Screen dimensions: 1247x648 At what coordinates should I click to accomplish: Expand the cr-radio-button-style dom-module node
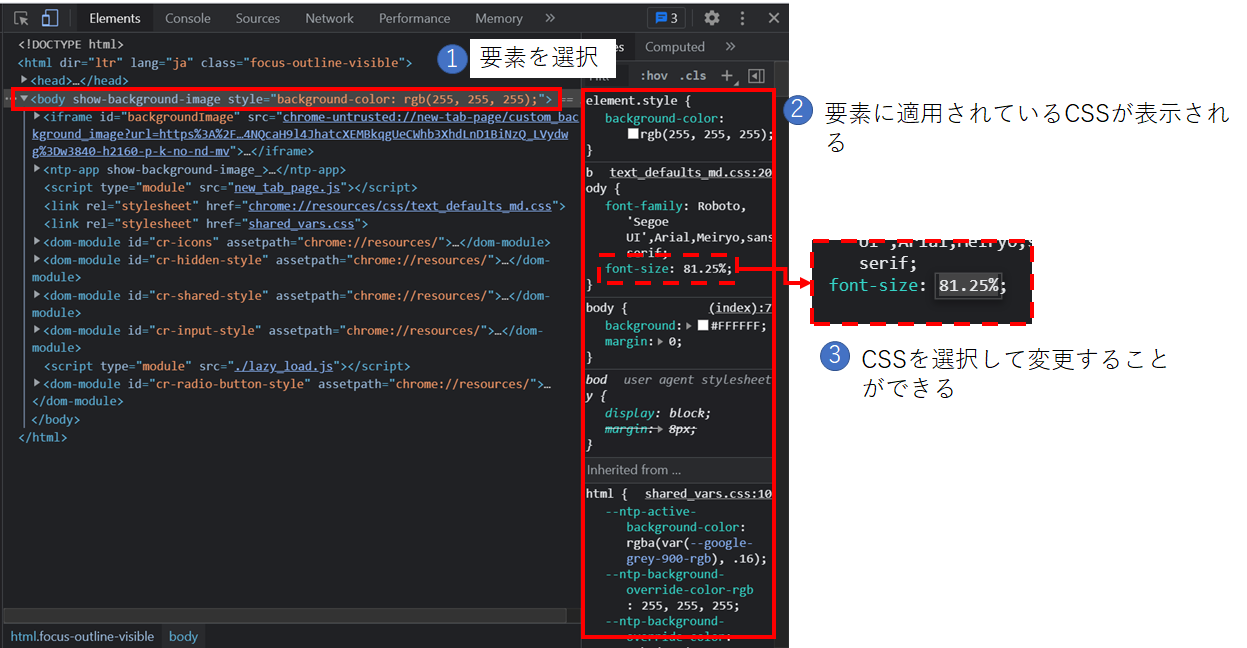(37, 384)
